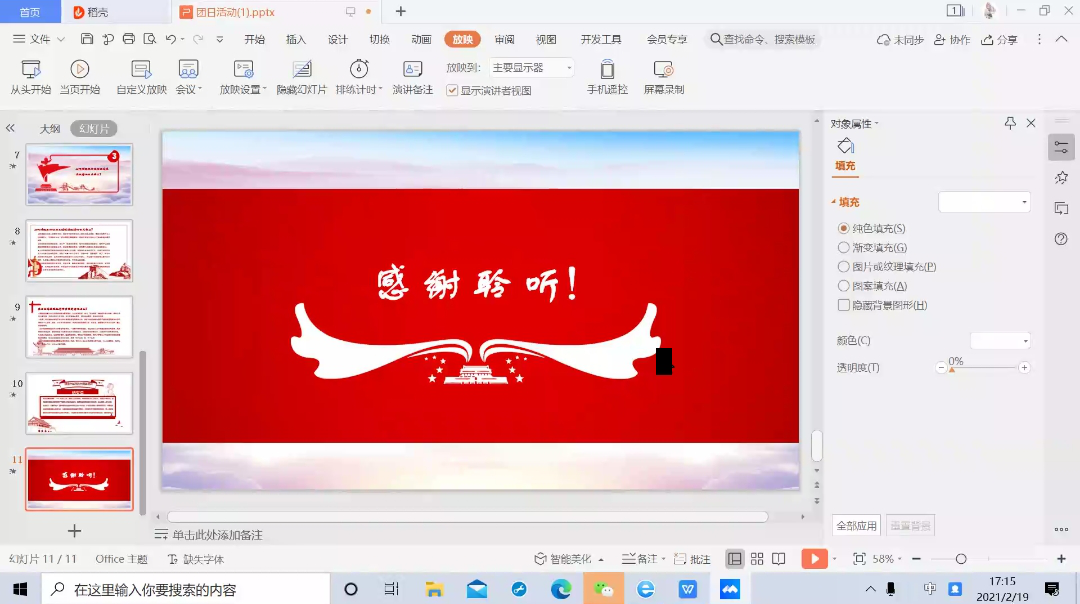Switch to slide sorter grid view
The image size is (1080, 604).
click(757, 559)
